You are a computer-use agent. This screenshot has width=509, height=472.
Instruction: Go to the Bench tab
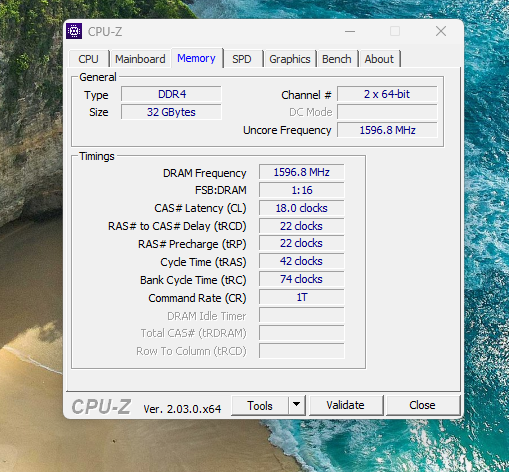pyautogui.click(x=337, y=59)
